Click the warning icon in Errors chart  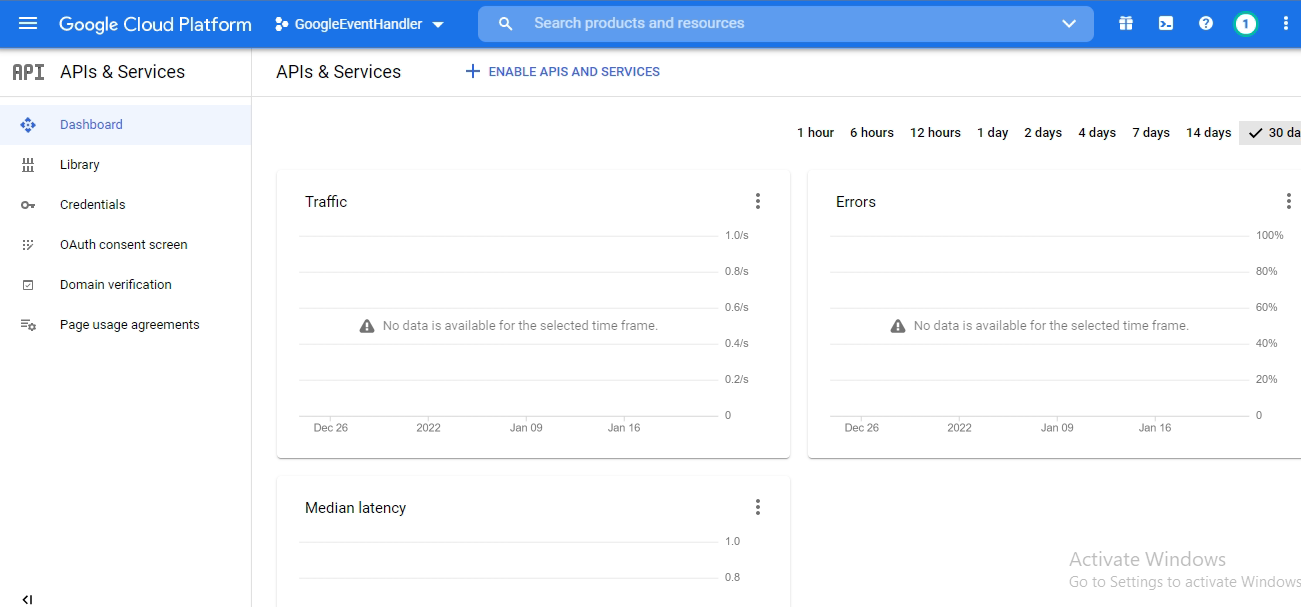[x=898, y=326]
